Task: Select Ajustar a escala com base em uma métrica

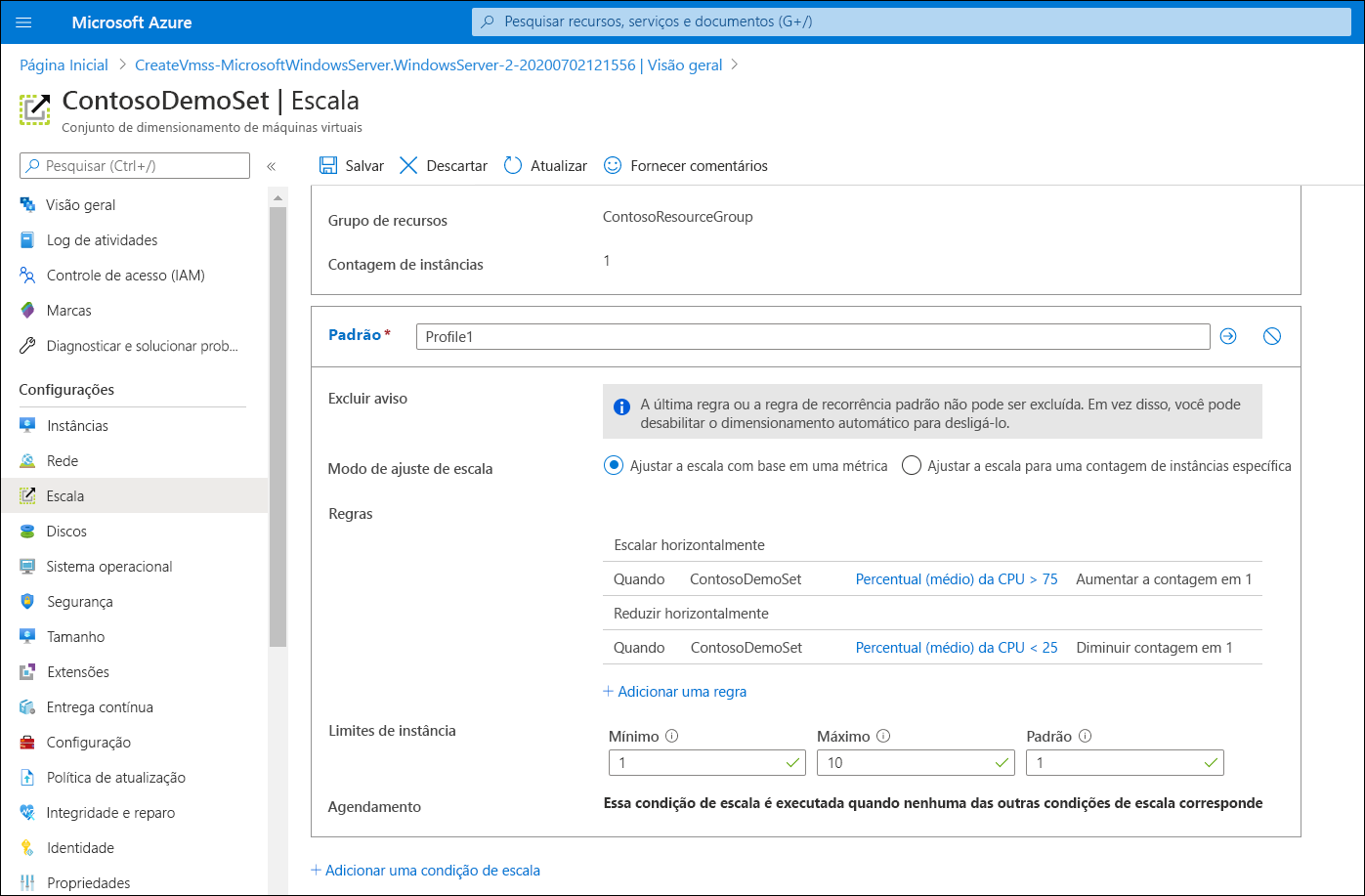Action: pyautogui.click(x=614, y=466)
